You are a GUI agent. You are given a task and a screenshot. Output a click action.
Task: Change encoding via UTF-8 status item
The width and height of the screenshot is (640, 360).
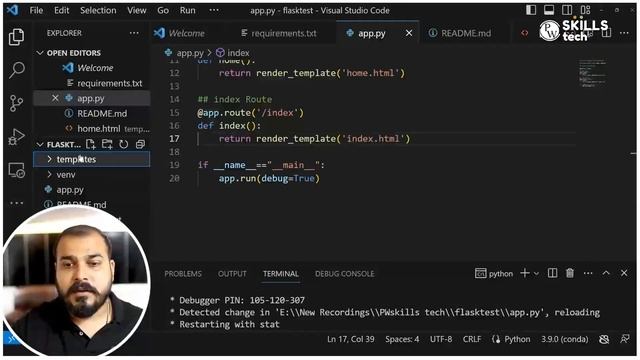(441, 339)
